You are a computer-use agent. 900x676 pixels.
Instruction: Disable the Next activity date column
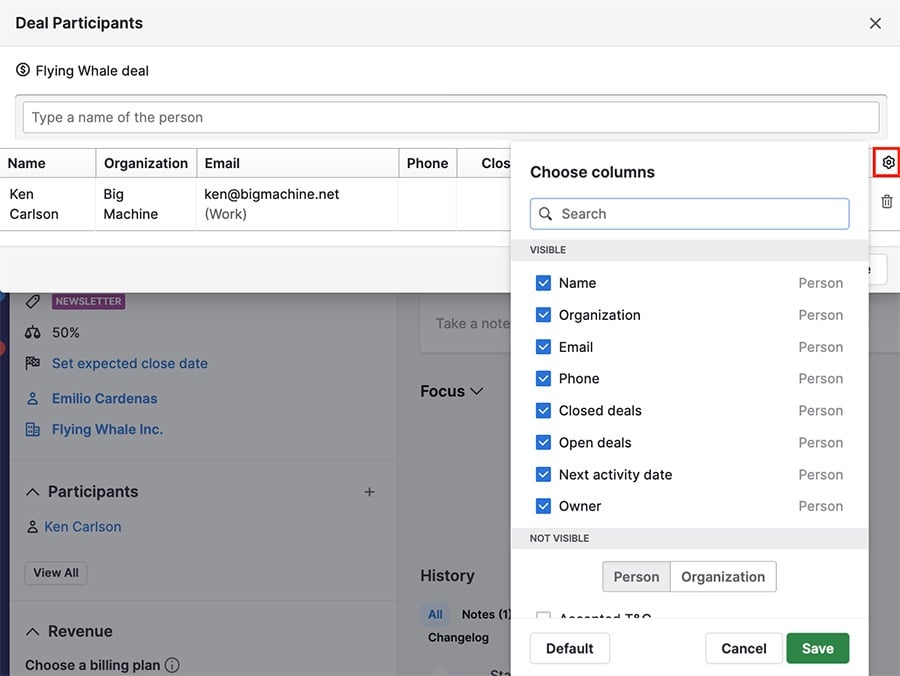tap(543, 475)
